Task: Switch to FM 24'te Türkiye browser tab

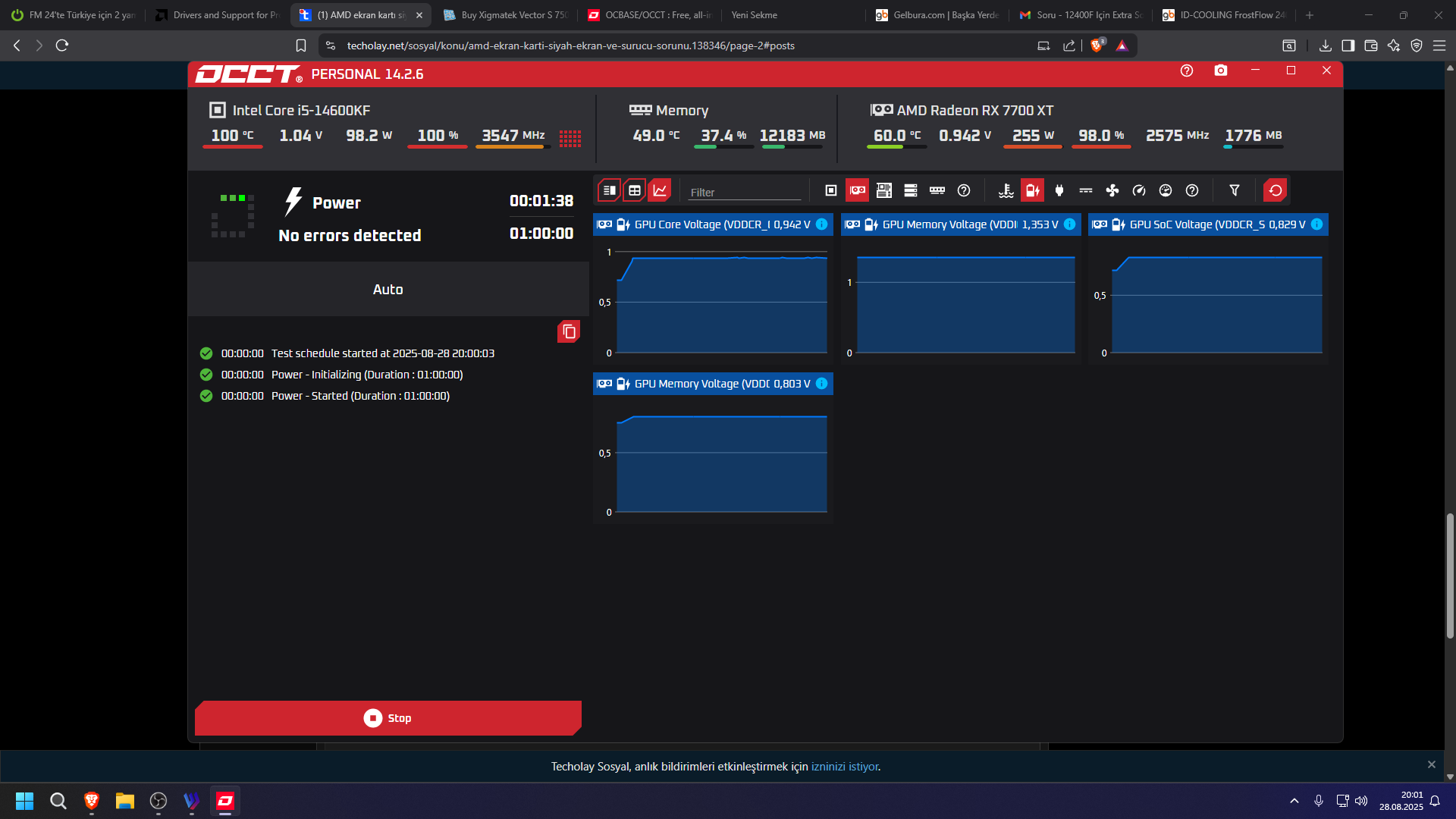Action: coord(74,15)
